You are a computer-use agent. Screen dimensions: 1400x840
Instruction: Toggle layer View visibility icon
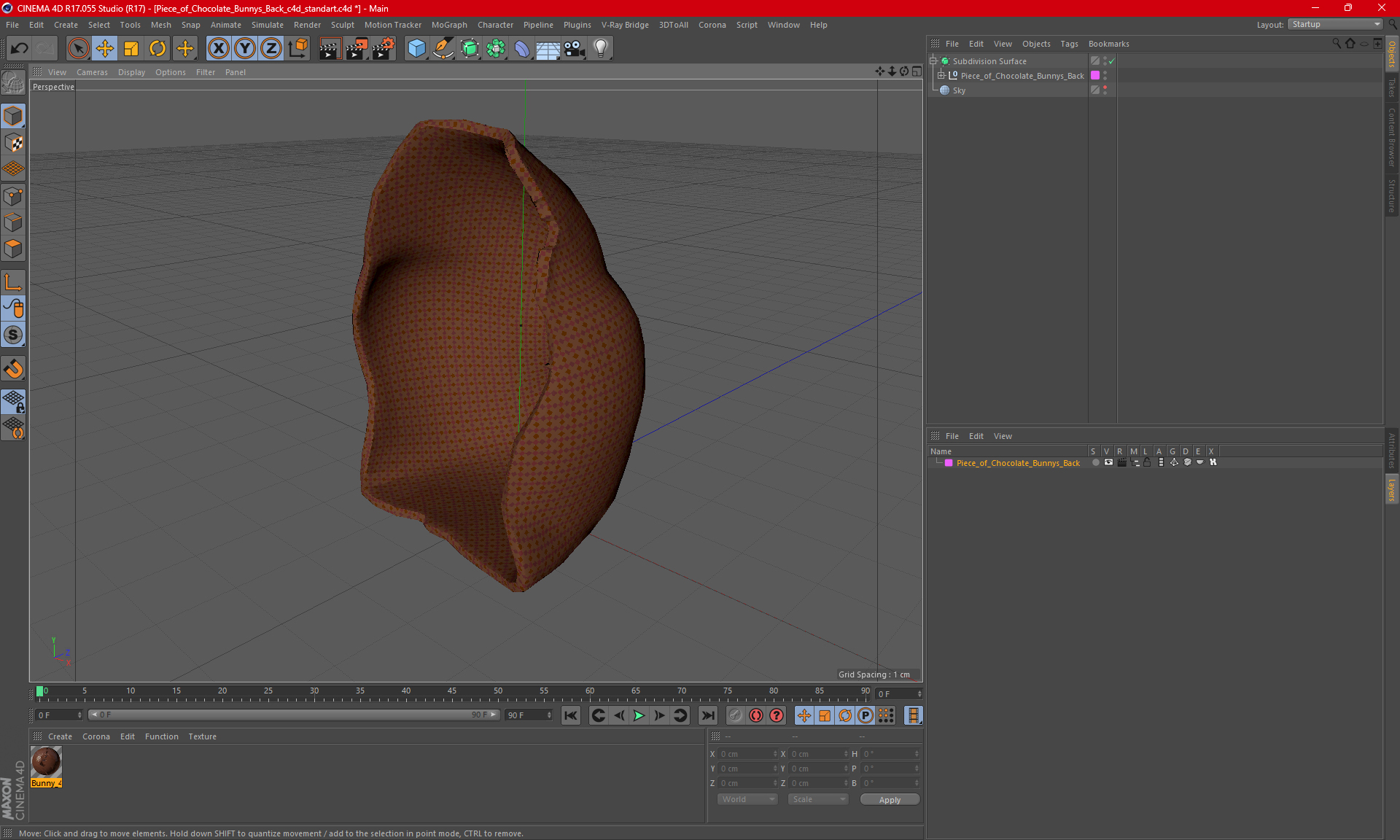pyautogui.click(x=1108, y=462)
